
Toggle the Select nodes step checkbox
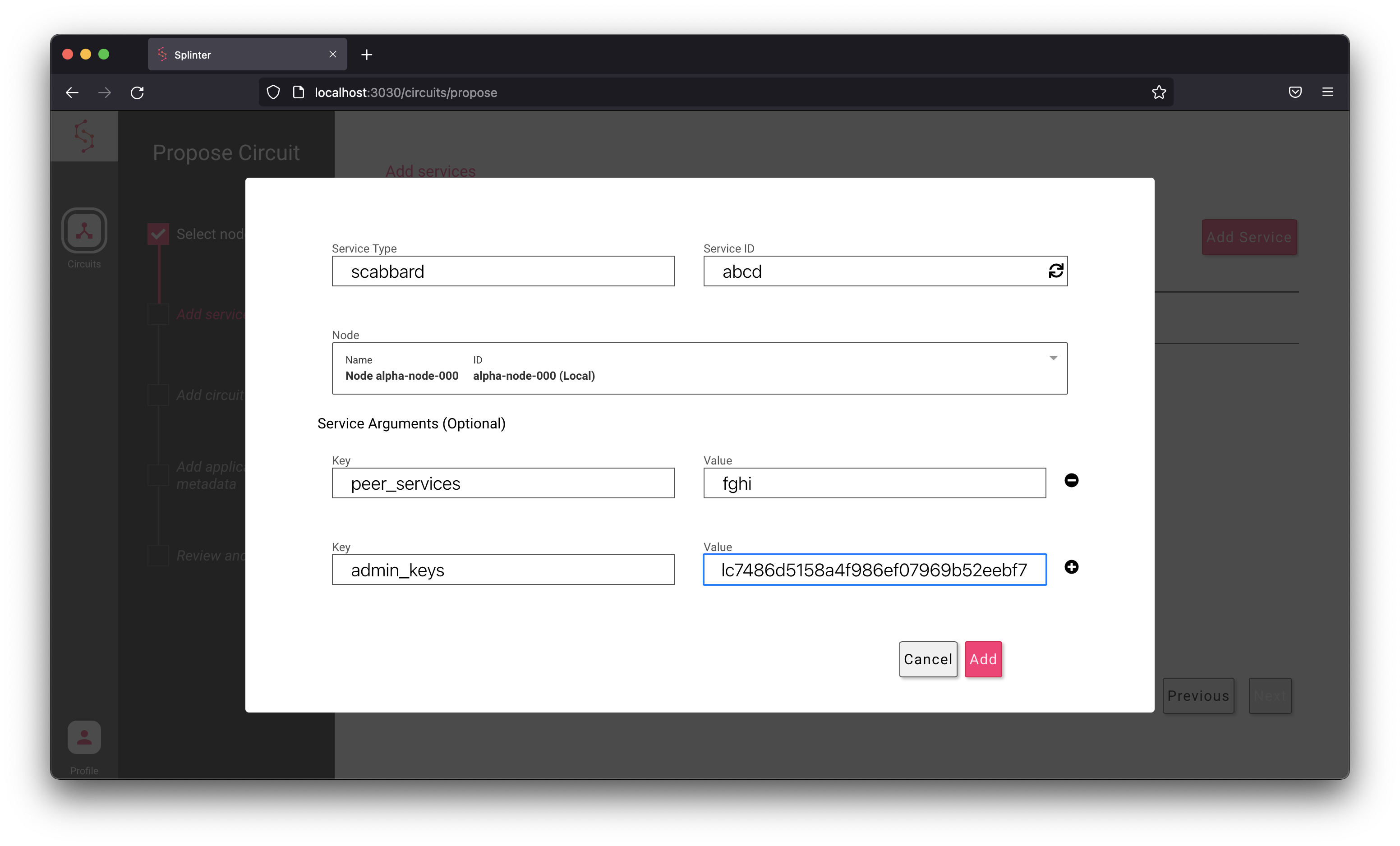click(158, 234)
